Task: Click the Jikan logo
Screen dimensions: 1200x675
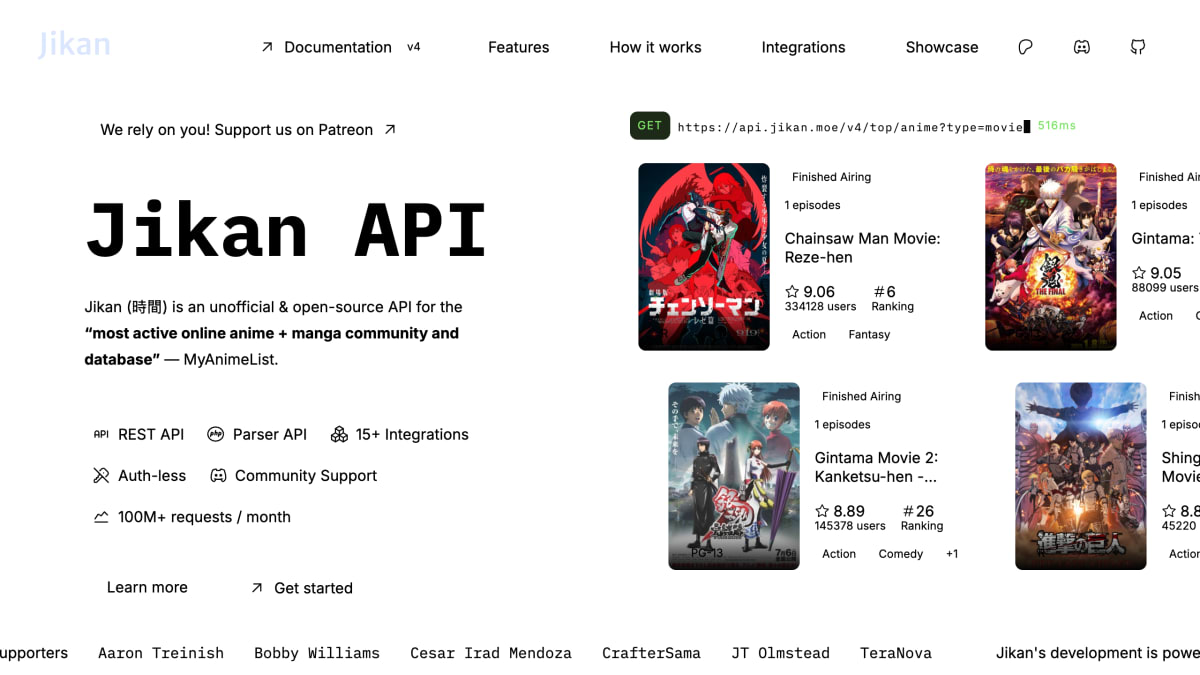Action: tap(74, 45)
